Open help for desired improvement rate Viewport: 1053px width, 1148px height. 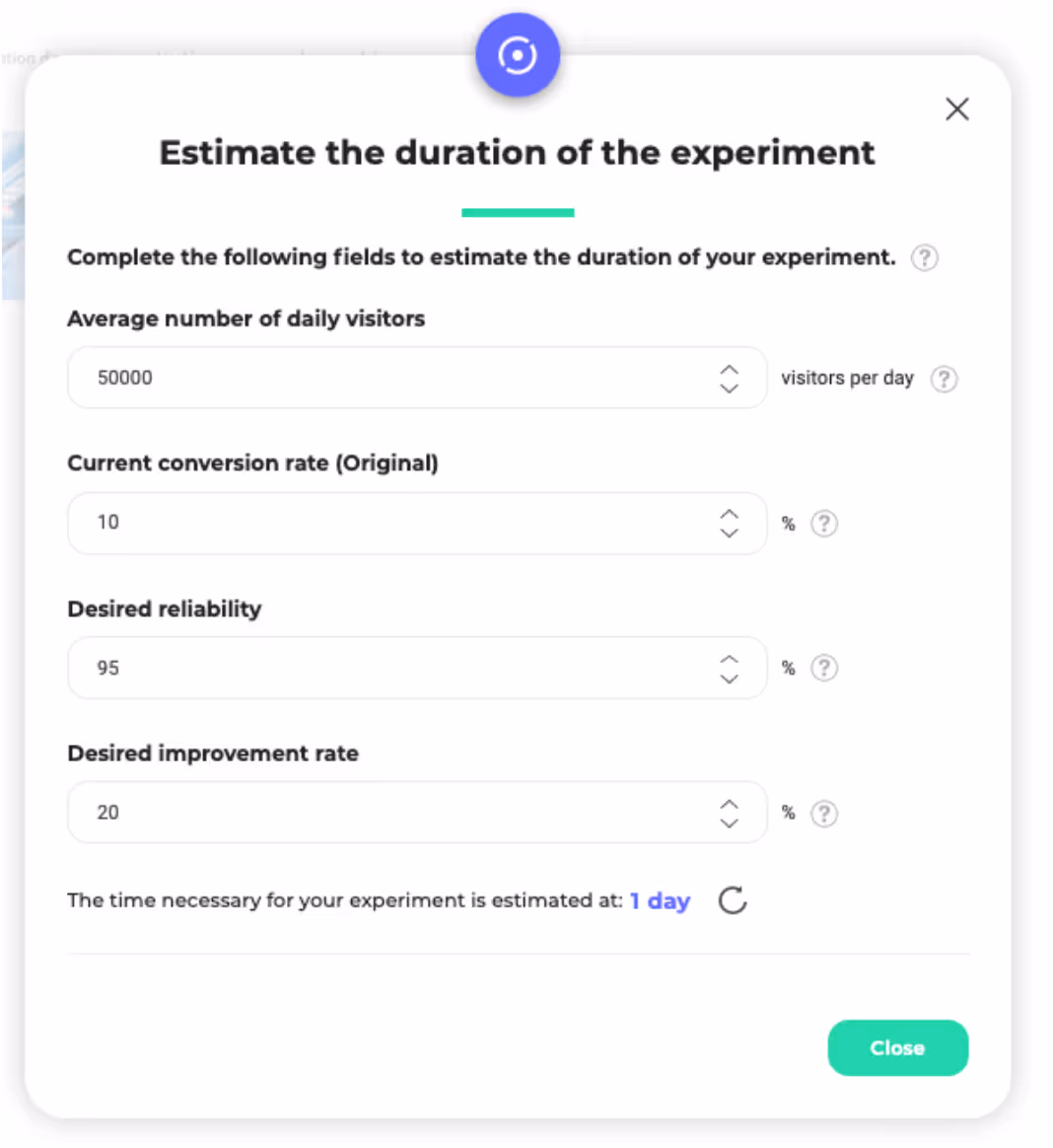824,813
